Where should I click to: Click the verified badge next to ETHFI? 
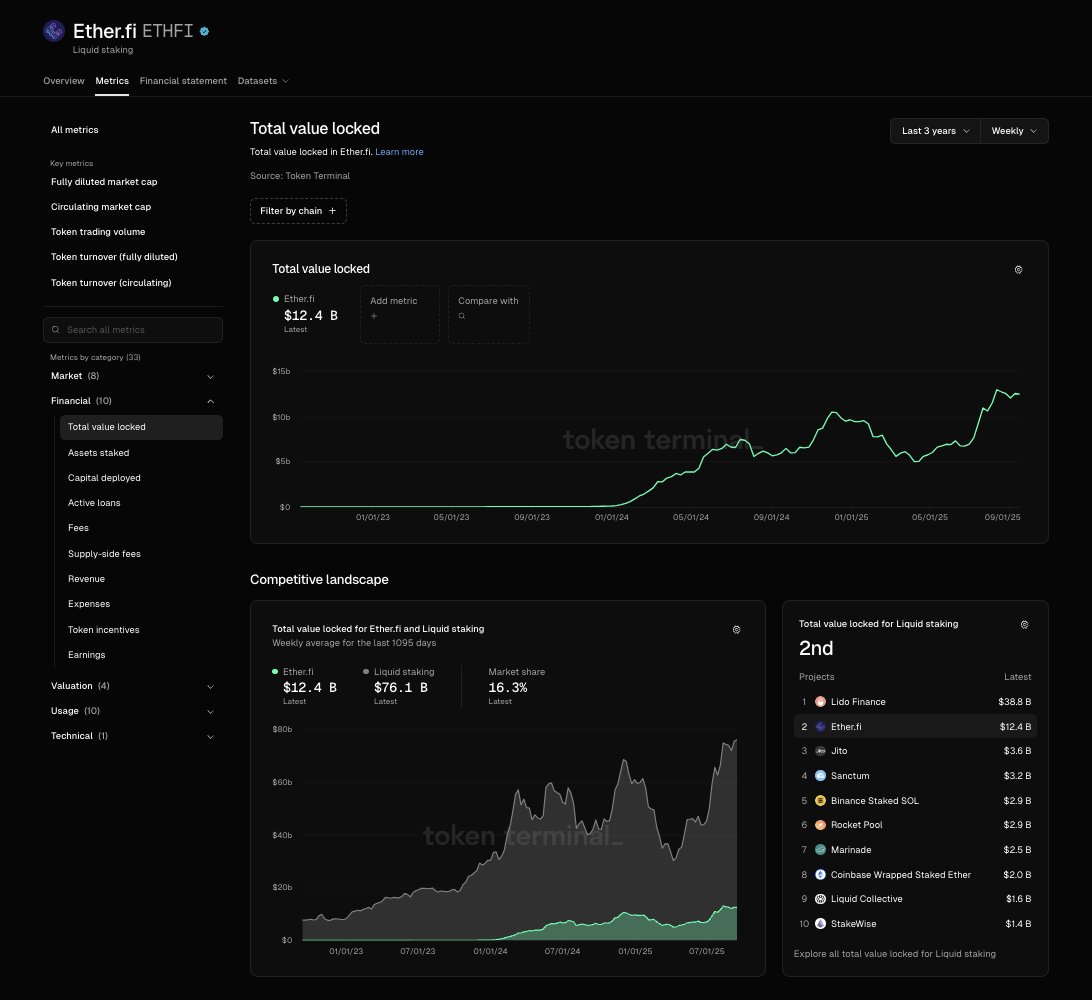pos(204,31)
